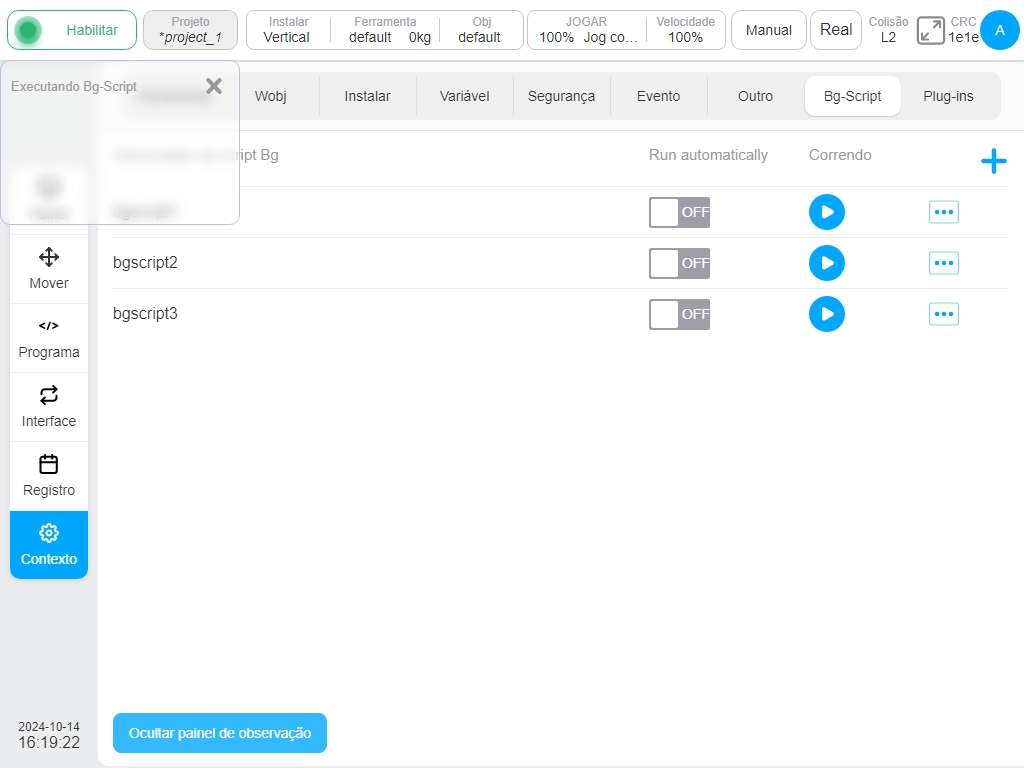Select the bgscript2 row name
This screenshot has height=768, width=1024.
pos(145,263)
